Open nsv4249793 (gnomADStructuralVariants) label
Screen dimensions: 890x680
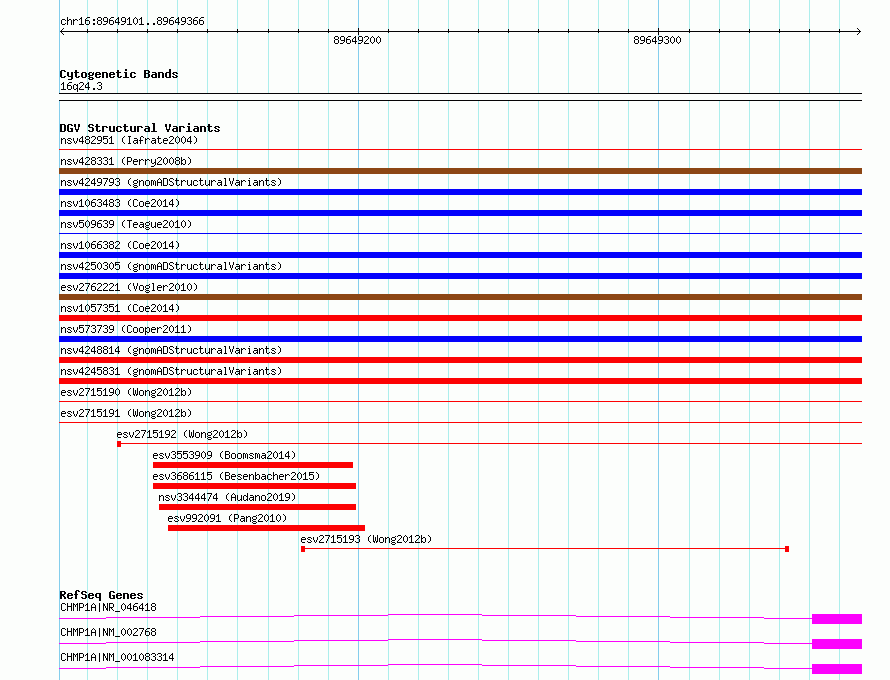171,182
